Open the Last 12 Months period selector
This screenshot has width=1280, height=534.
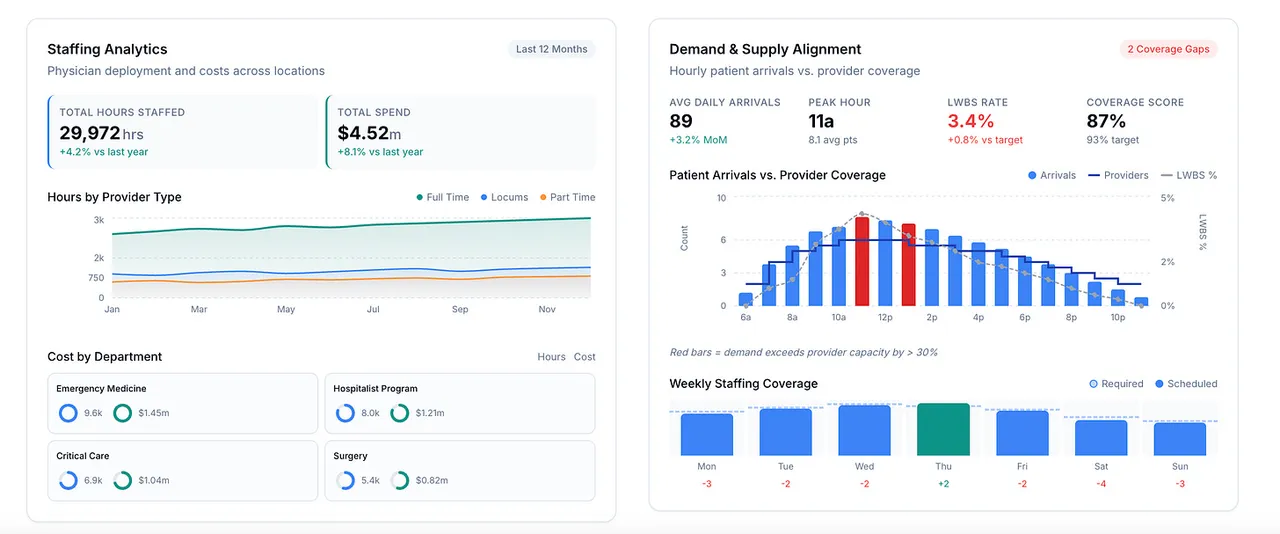coord(551,49)
